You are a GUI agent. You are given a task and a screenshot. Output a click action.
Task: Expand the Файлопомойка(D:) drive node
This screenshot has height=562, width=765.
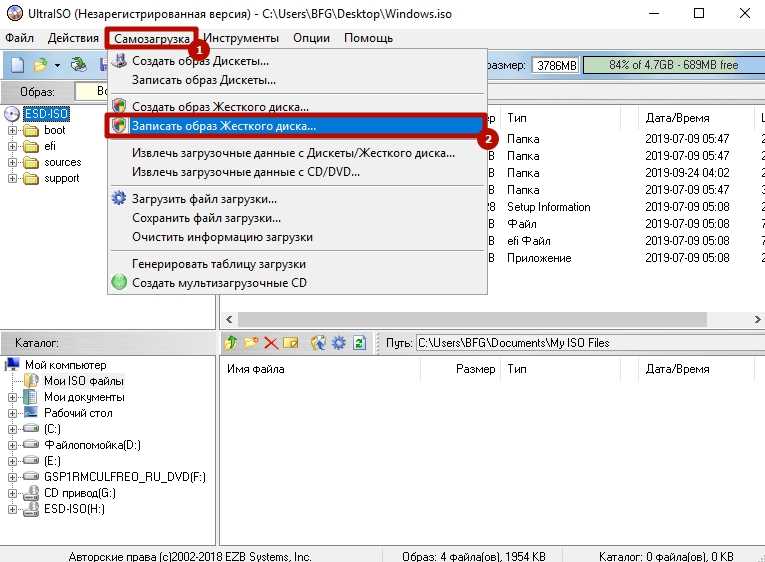click(13, 445)
